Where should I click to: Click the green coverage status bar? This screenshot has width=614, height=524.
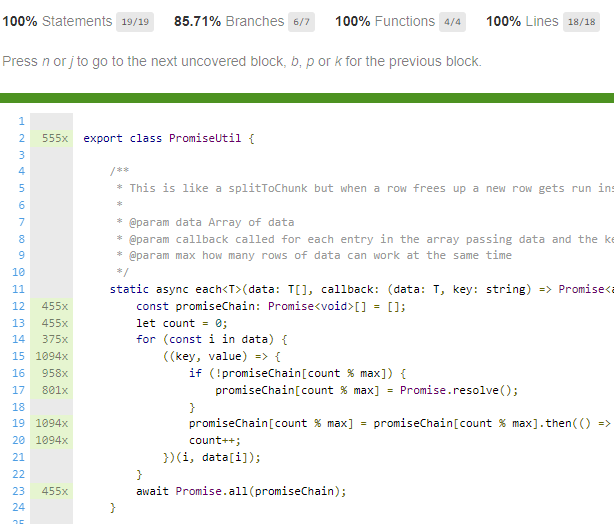[x=307, y=97]
